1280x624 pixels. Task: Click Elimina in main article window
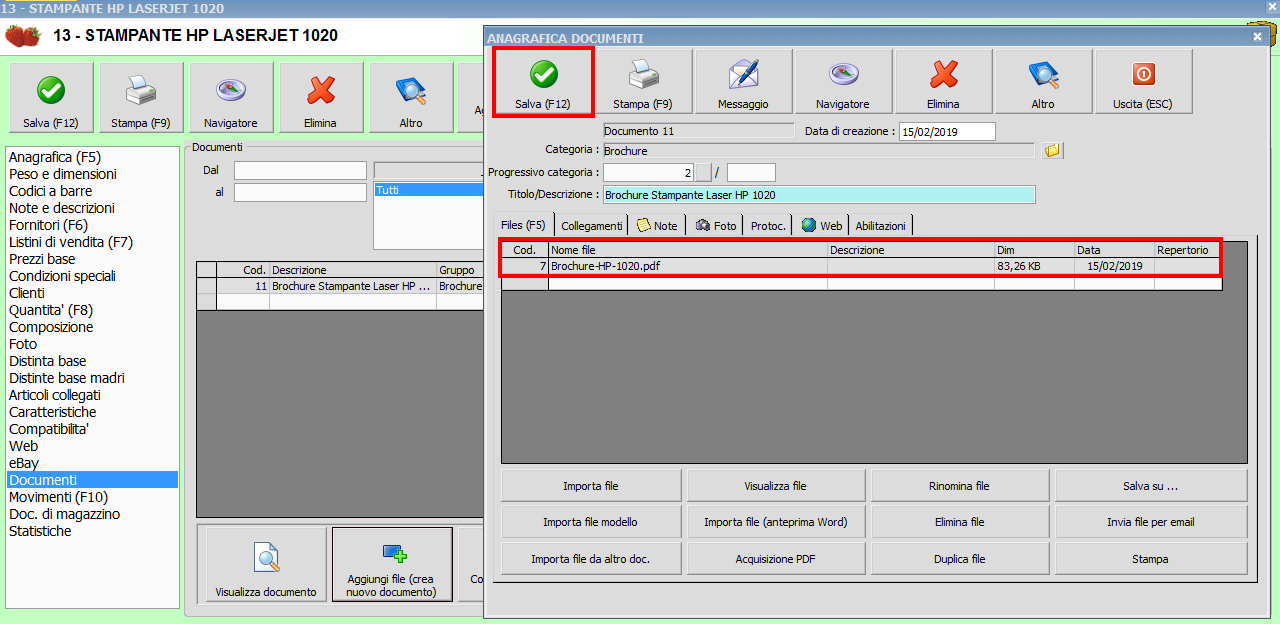coord(321,97)
